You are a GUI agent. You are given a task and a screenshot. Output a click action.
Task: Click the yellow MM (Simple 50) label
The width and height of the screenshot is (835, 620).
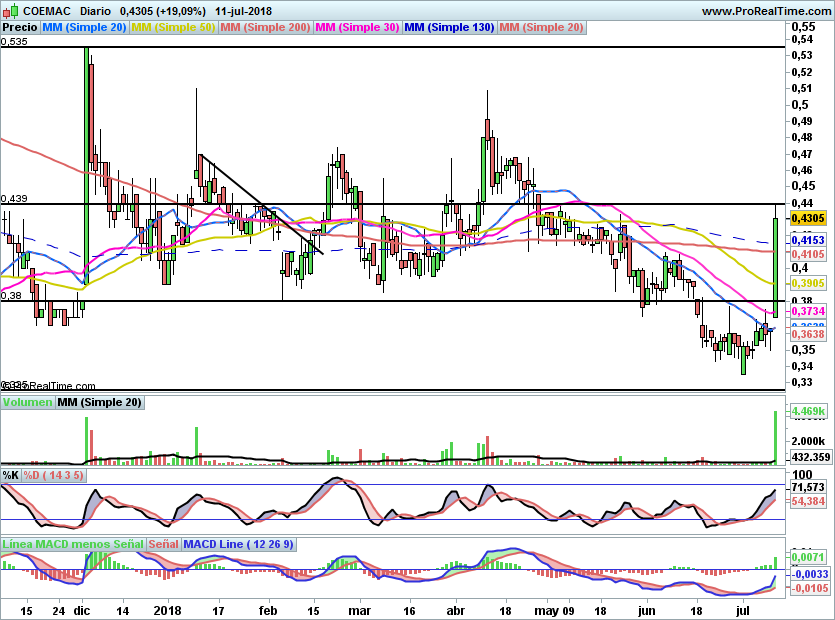(174, 28)
